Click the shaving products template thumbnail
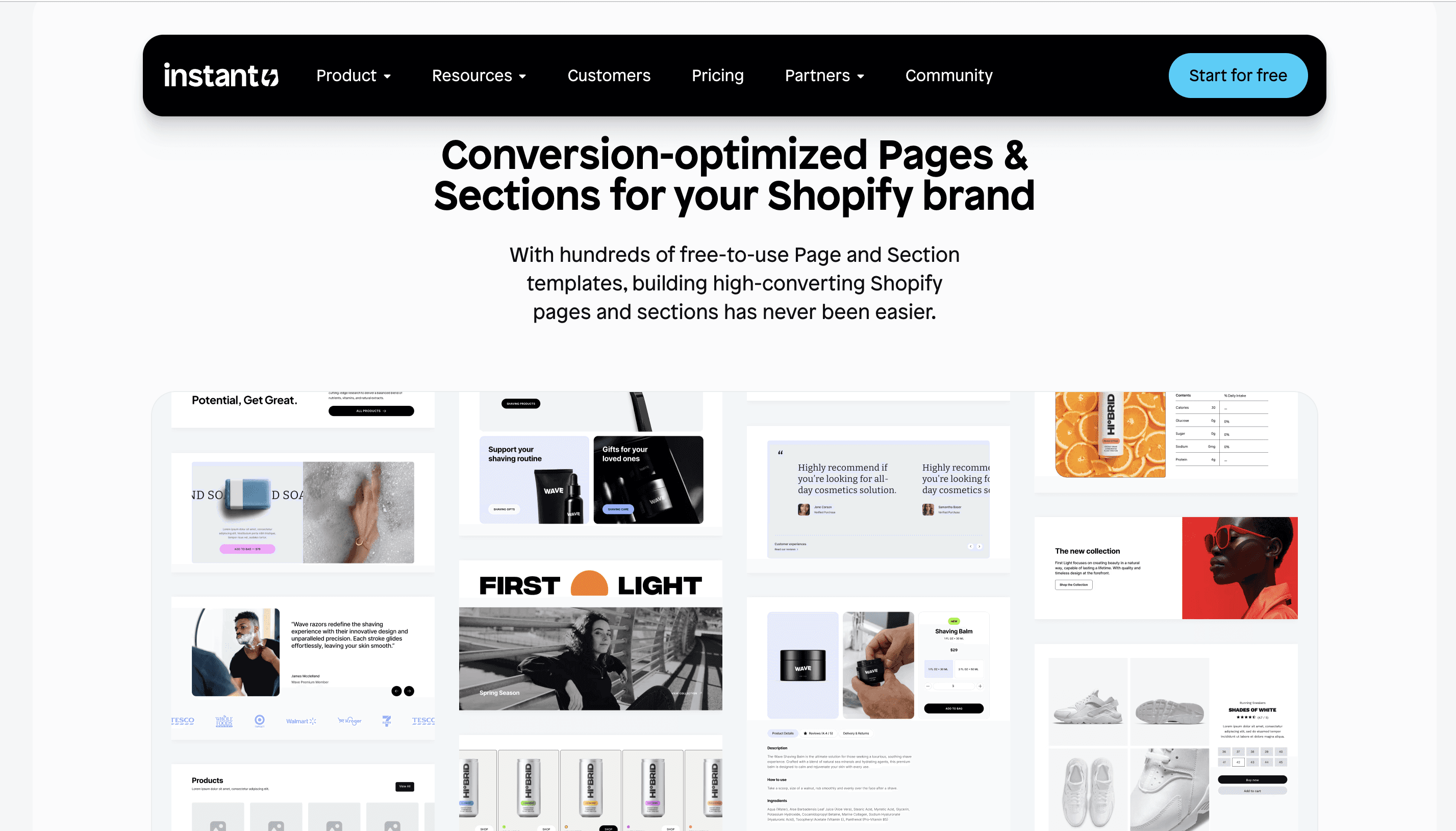1456x831 pixels. 591,458
